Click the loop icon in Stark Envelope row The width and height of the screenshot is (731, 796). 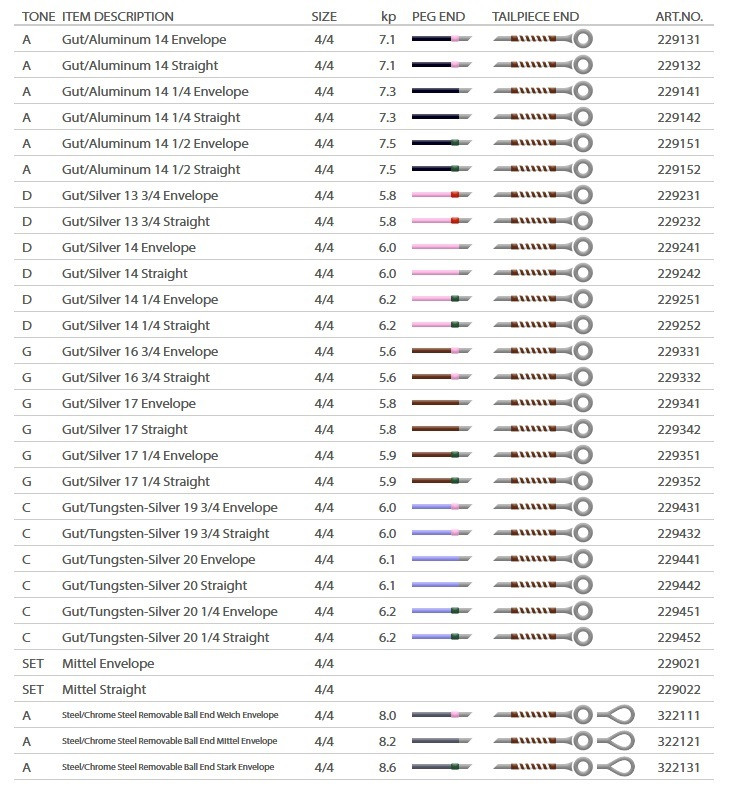[x=616, y=768]
